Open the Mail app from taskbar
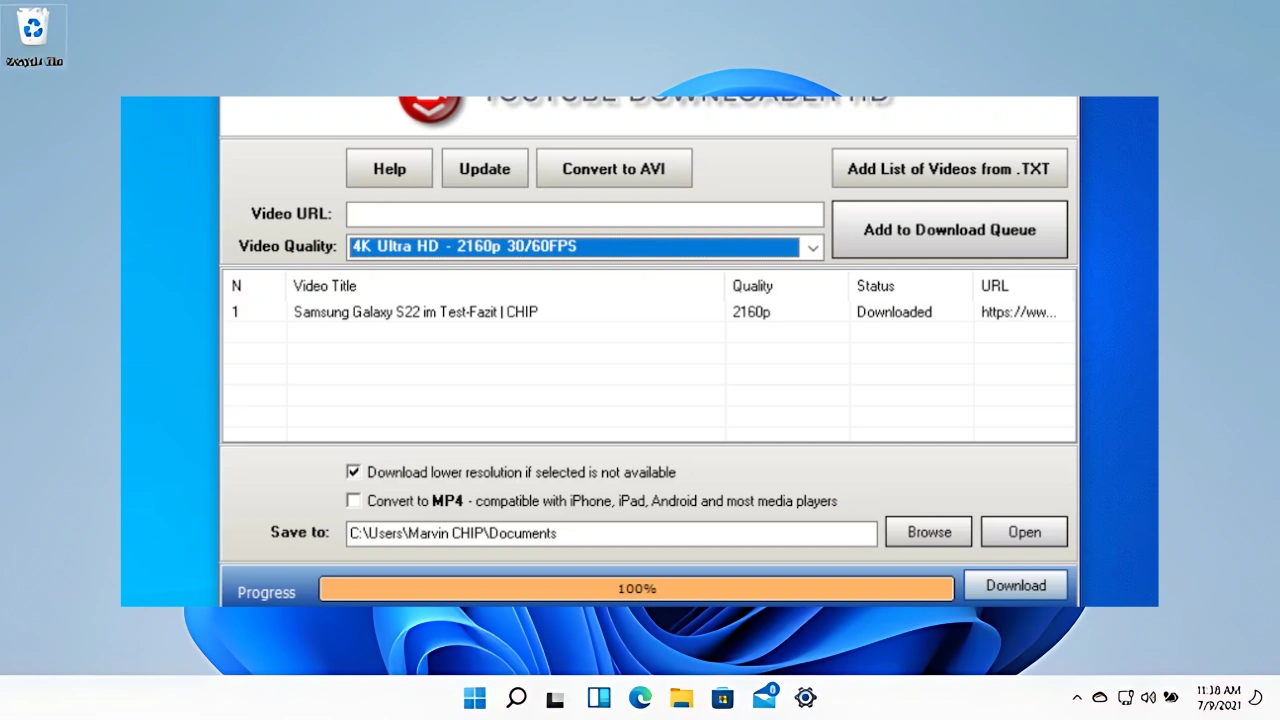The height and width of the screenshot is (720, 1280). click(765, 696)
